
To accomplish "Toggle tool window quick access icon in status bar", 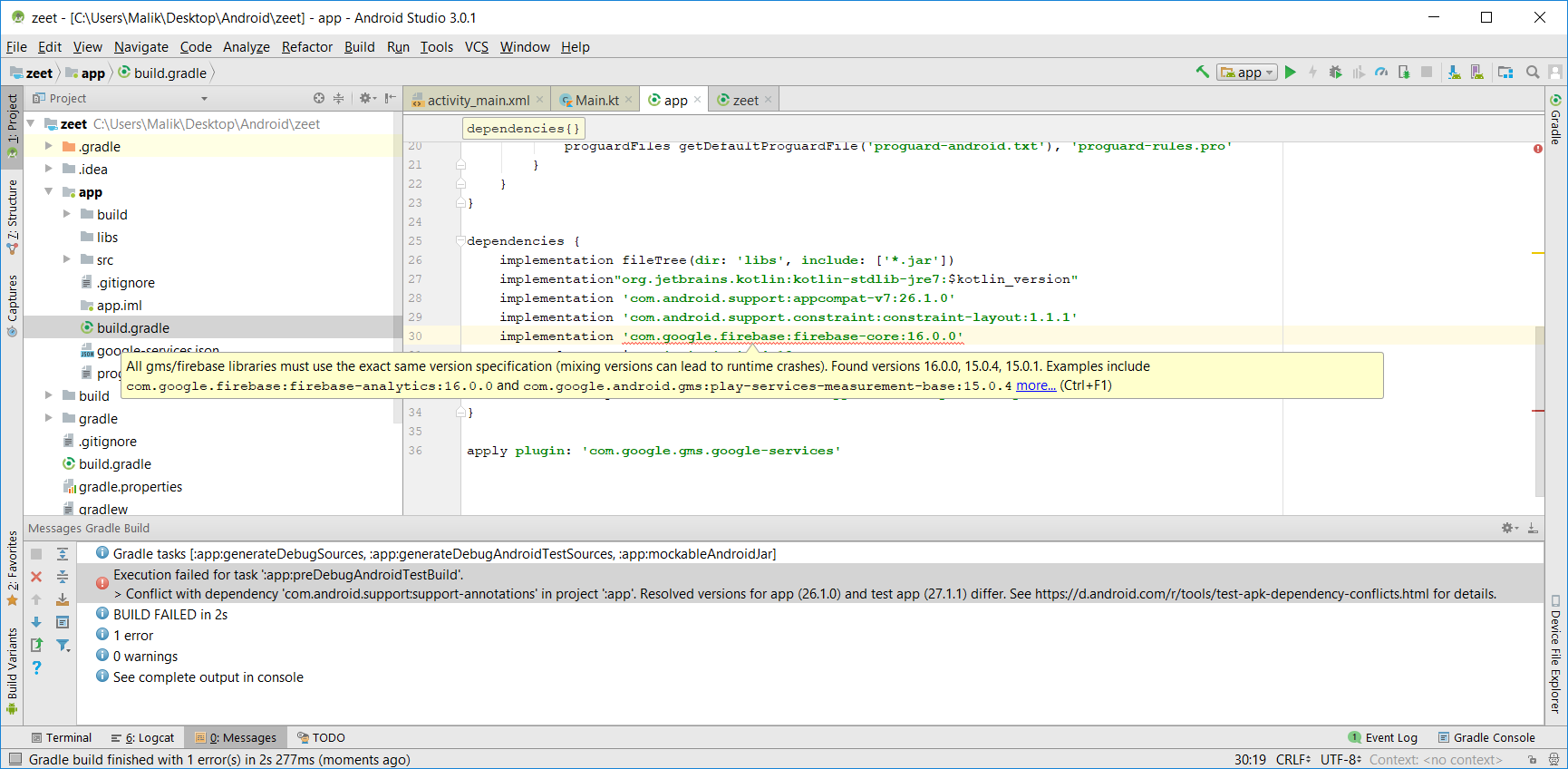I will (x=15, y=759).
